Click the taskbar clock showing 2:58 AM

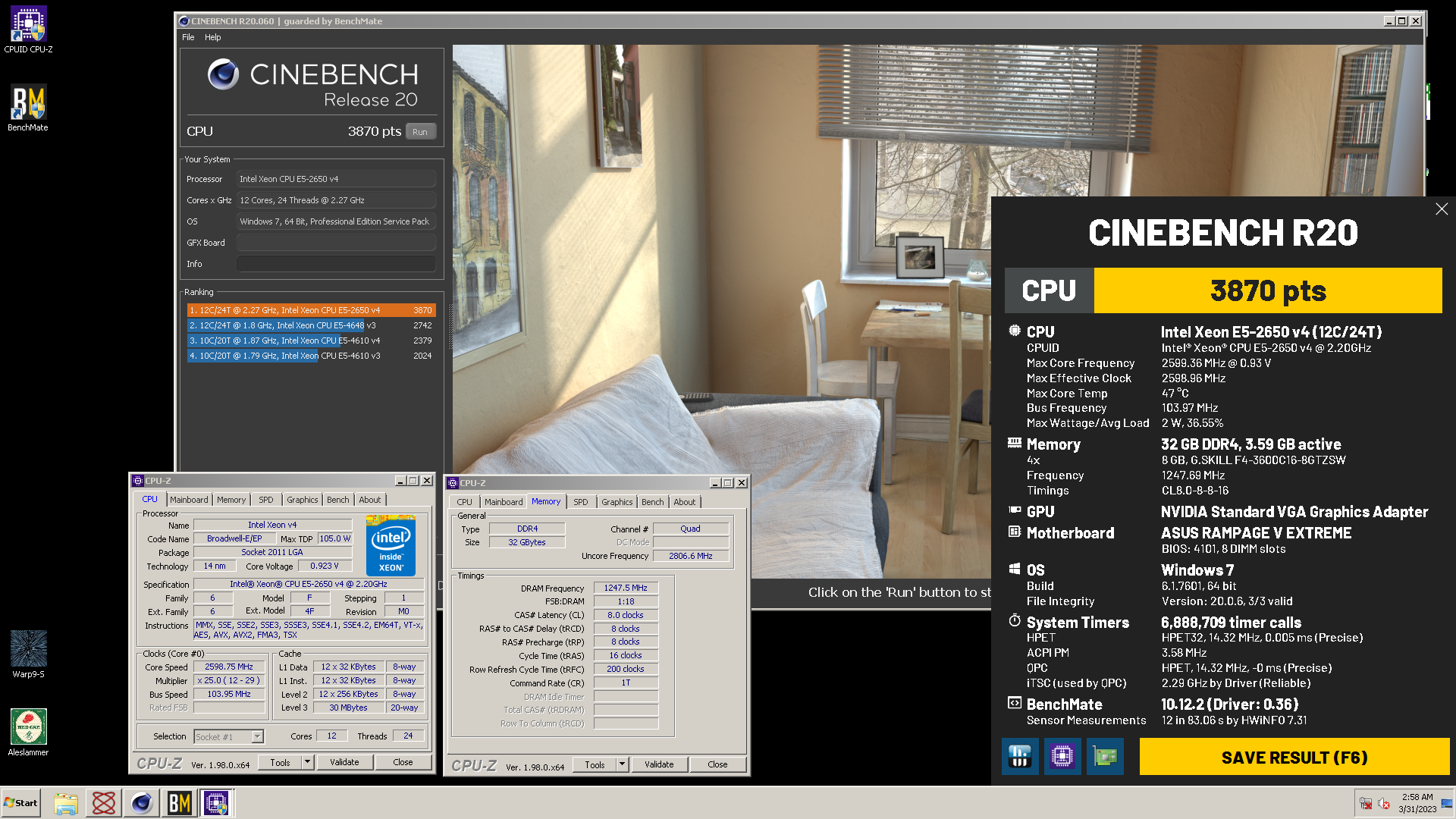pos(1417,803)
